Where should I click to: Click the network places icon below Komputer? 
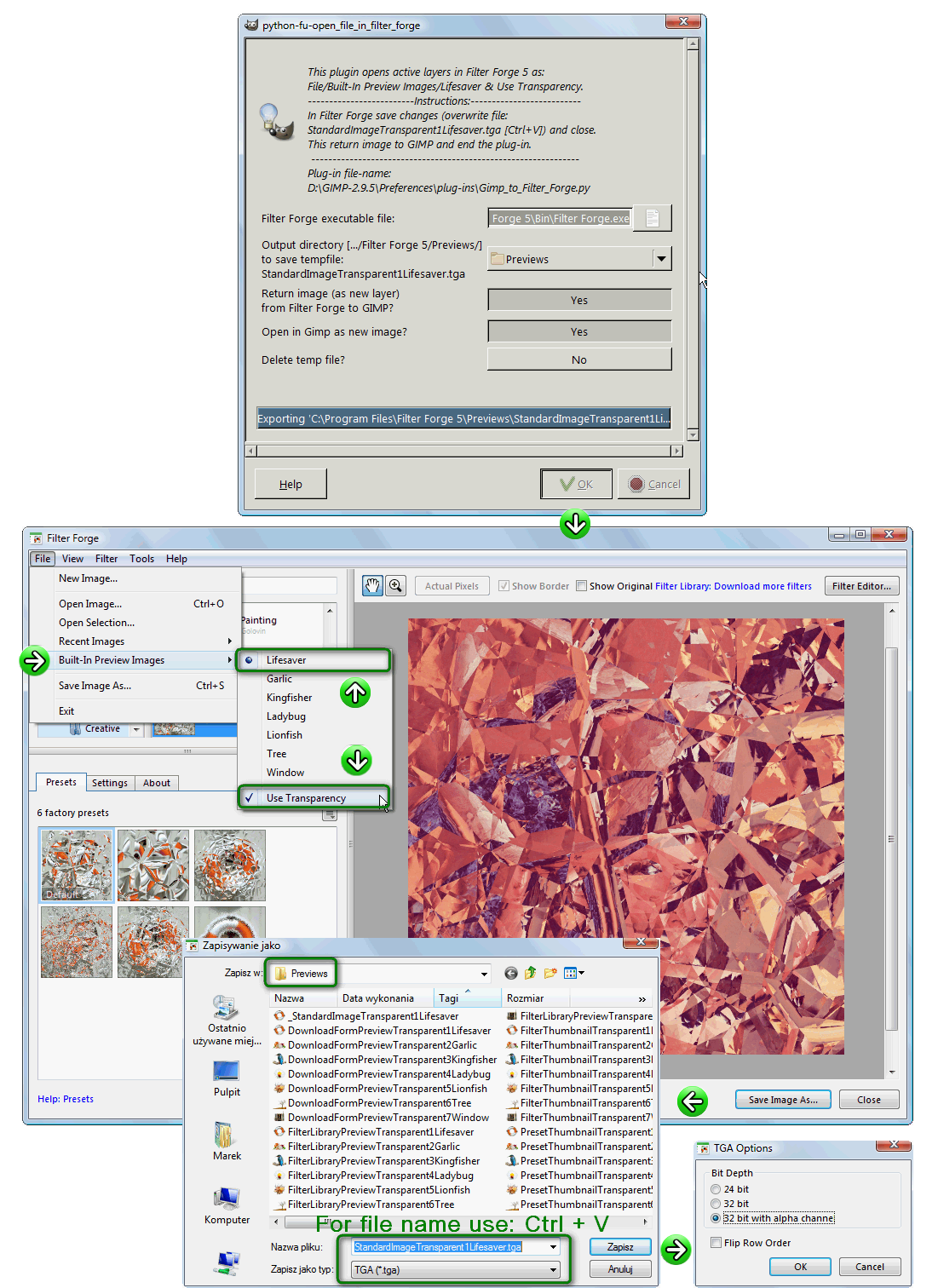[x=227, y=1262]
